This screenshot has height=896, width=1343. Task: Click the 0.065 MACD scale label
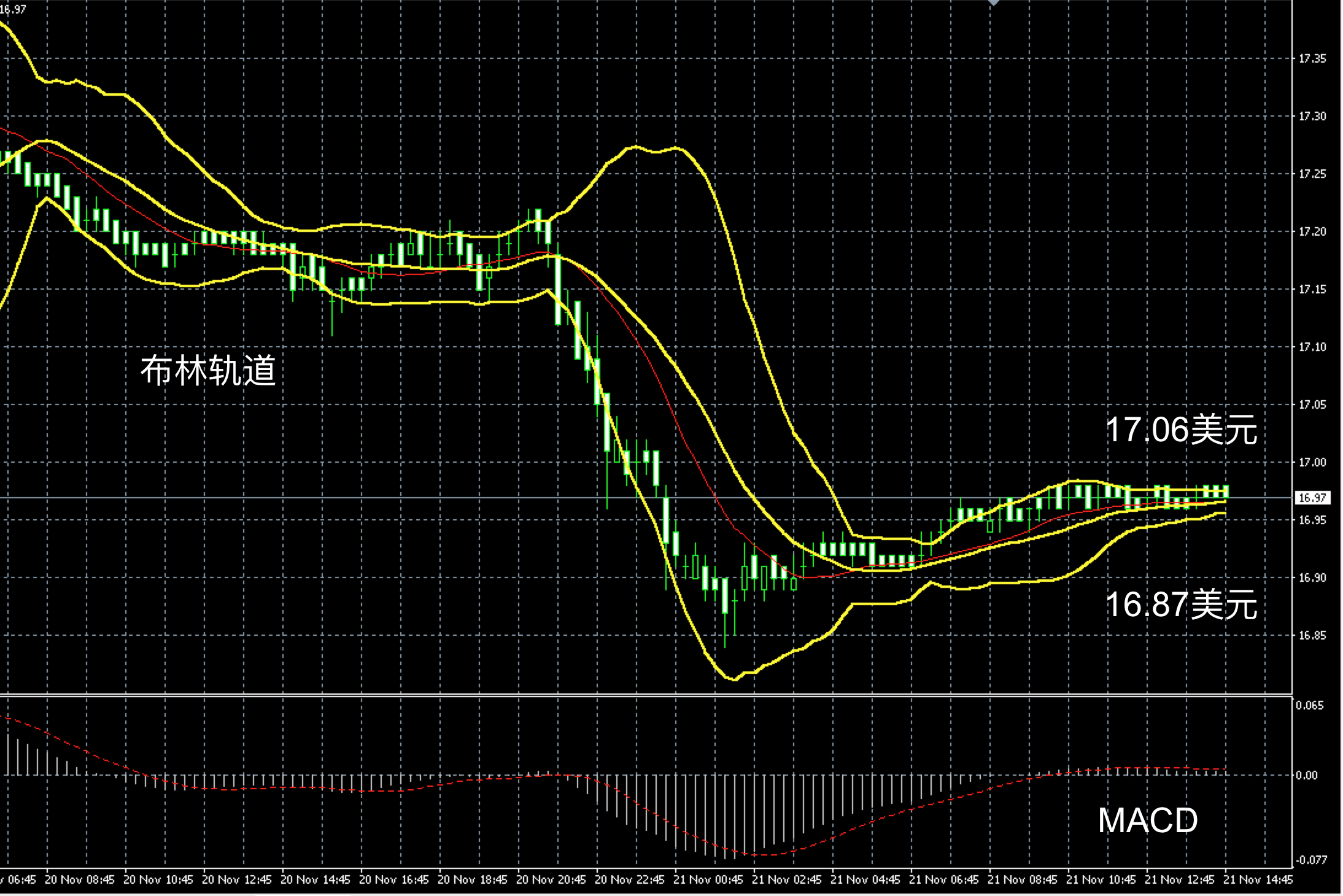point(1310,706)
